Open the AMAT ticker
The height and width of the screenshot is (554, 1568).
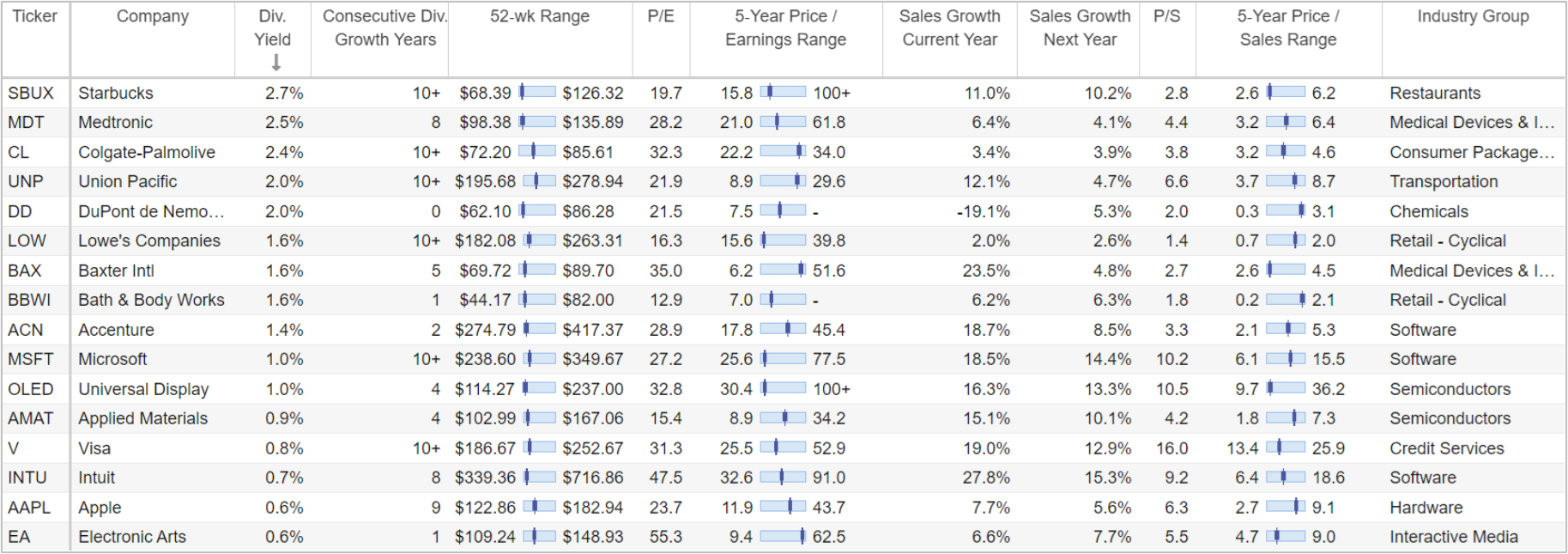tap(31, 418)
